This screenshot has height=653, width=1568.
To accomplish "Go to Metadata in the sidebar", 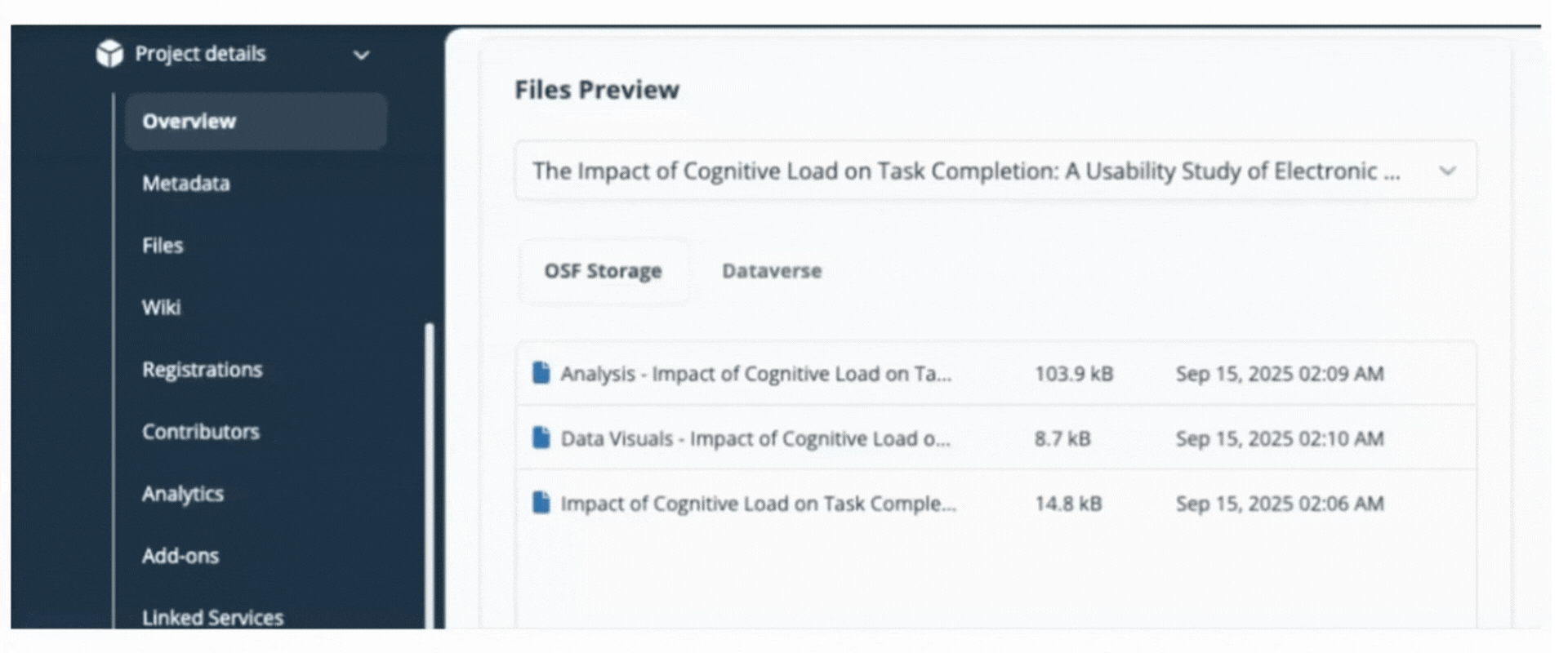I will (x=186, y=184).
